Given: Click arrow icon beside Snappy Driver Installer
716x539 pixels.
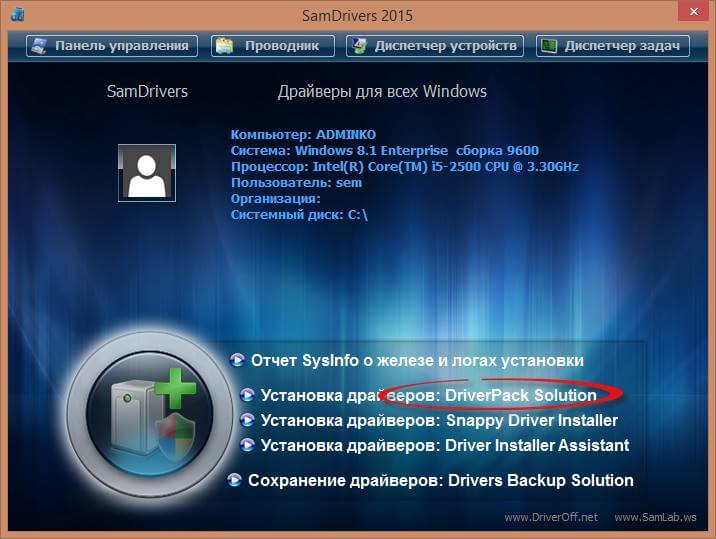Looking at the screenshot, I should pyautogui.click(x=247, y=420).
